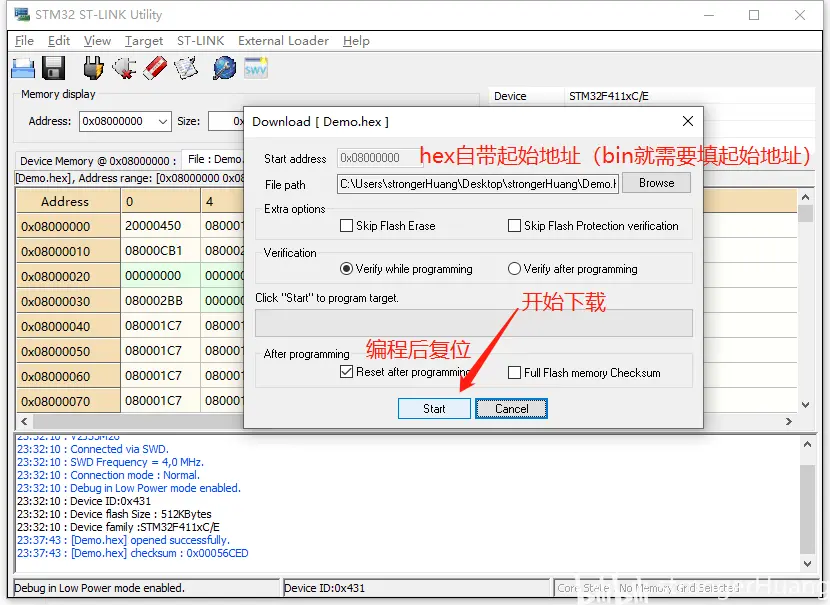Viewport: 830px width, 605px height.
Task: Open the Edit menu
Action: [59, 41]
